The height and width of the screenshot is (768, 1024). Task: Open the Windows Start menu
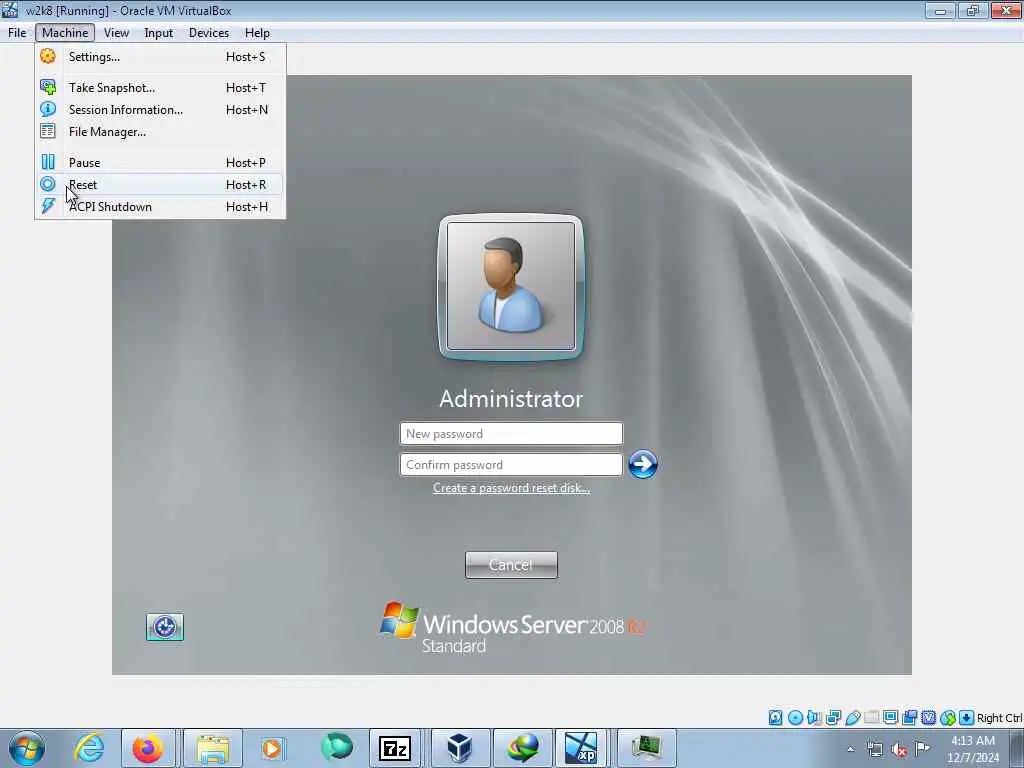click(27, 748)
